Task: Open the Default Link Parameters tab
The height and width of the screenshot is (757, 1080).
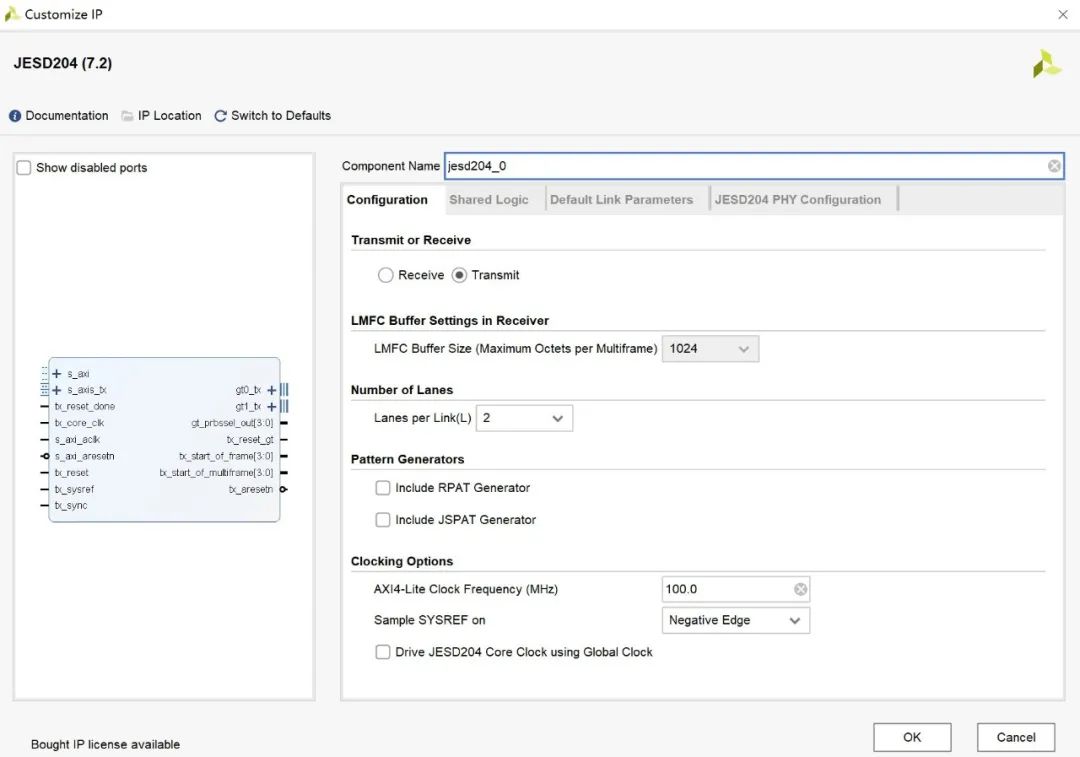Action: click(x=621, y=200)
